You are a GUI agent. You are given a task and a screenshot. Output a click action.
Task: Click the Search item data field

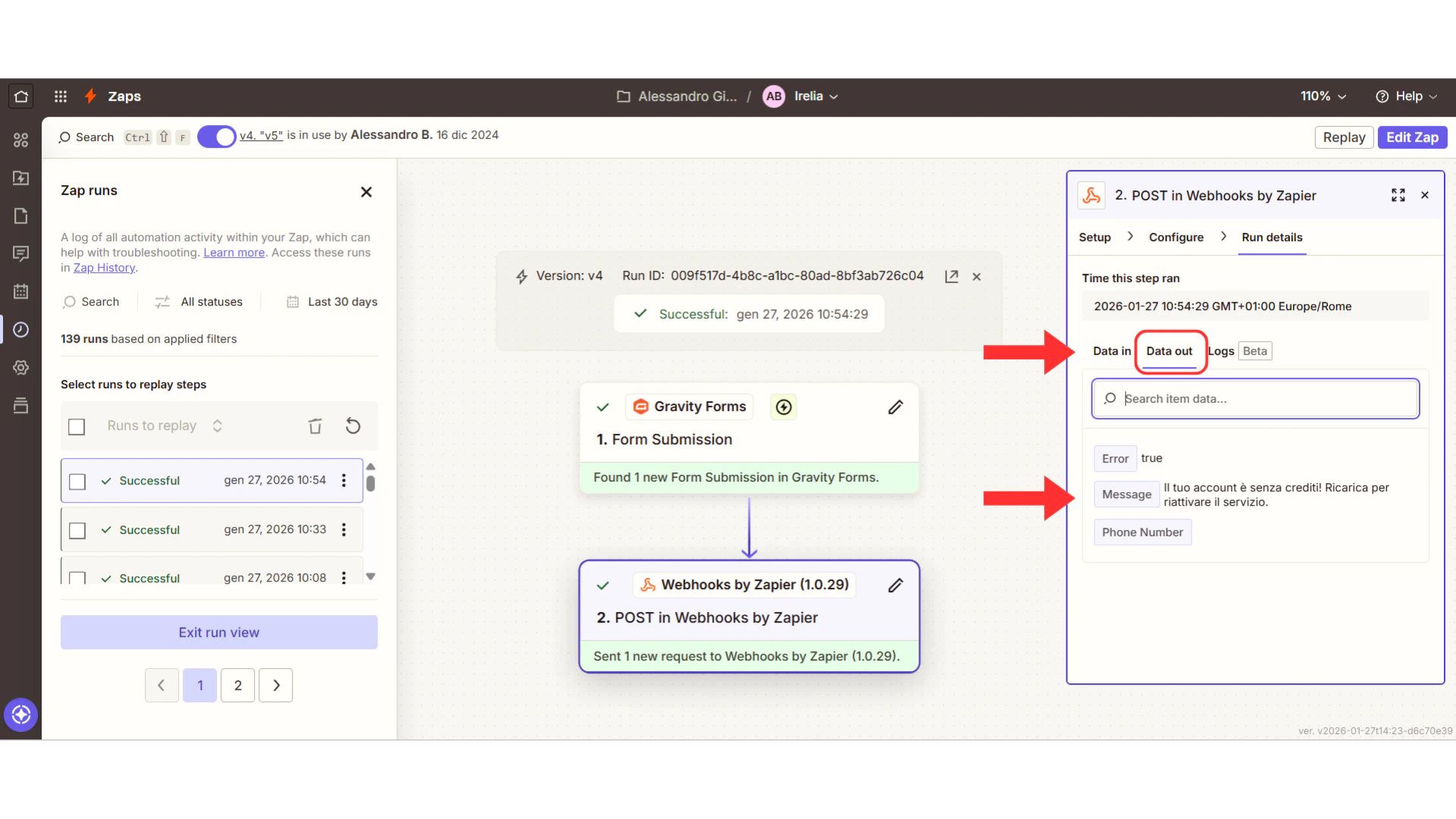click(x=1255, y=399)
